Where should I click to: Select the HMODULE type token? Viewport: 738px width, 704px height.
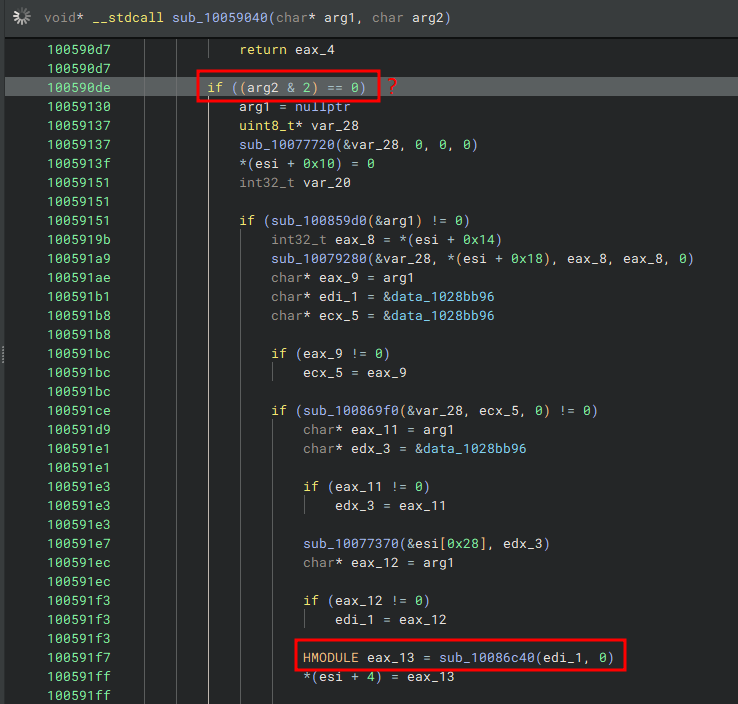330,657
